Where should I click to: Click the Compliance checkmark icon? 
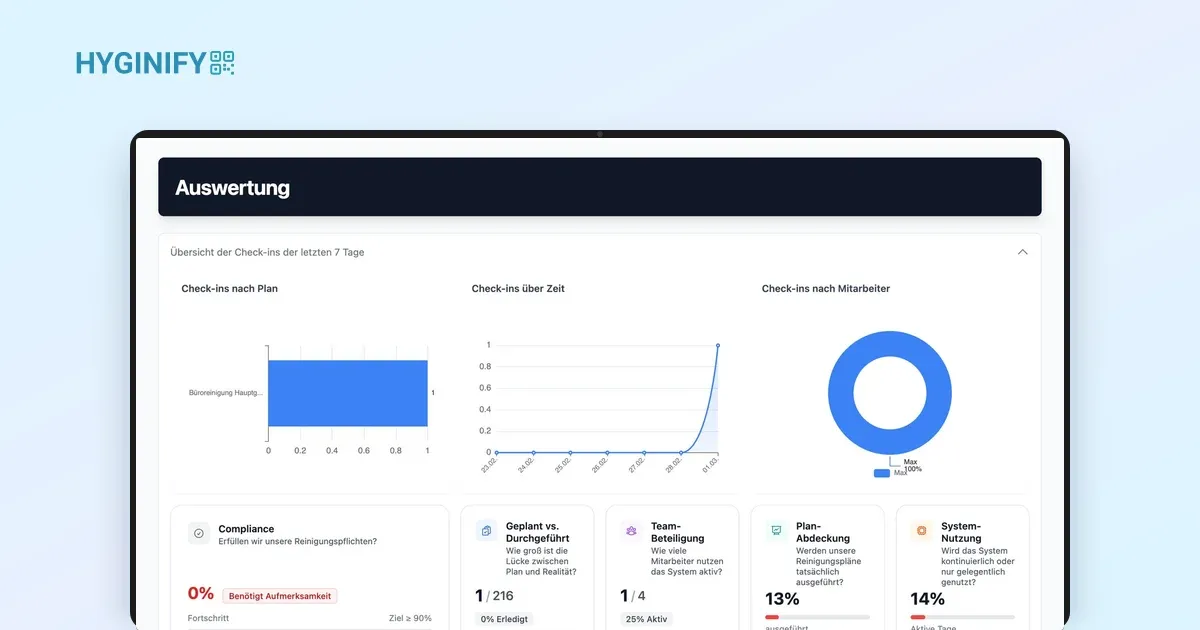click(199, 534)
